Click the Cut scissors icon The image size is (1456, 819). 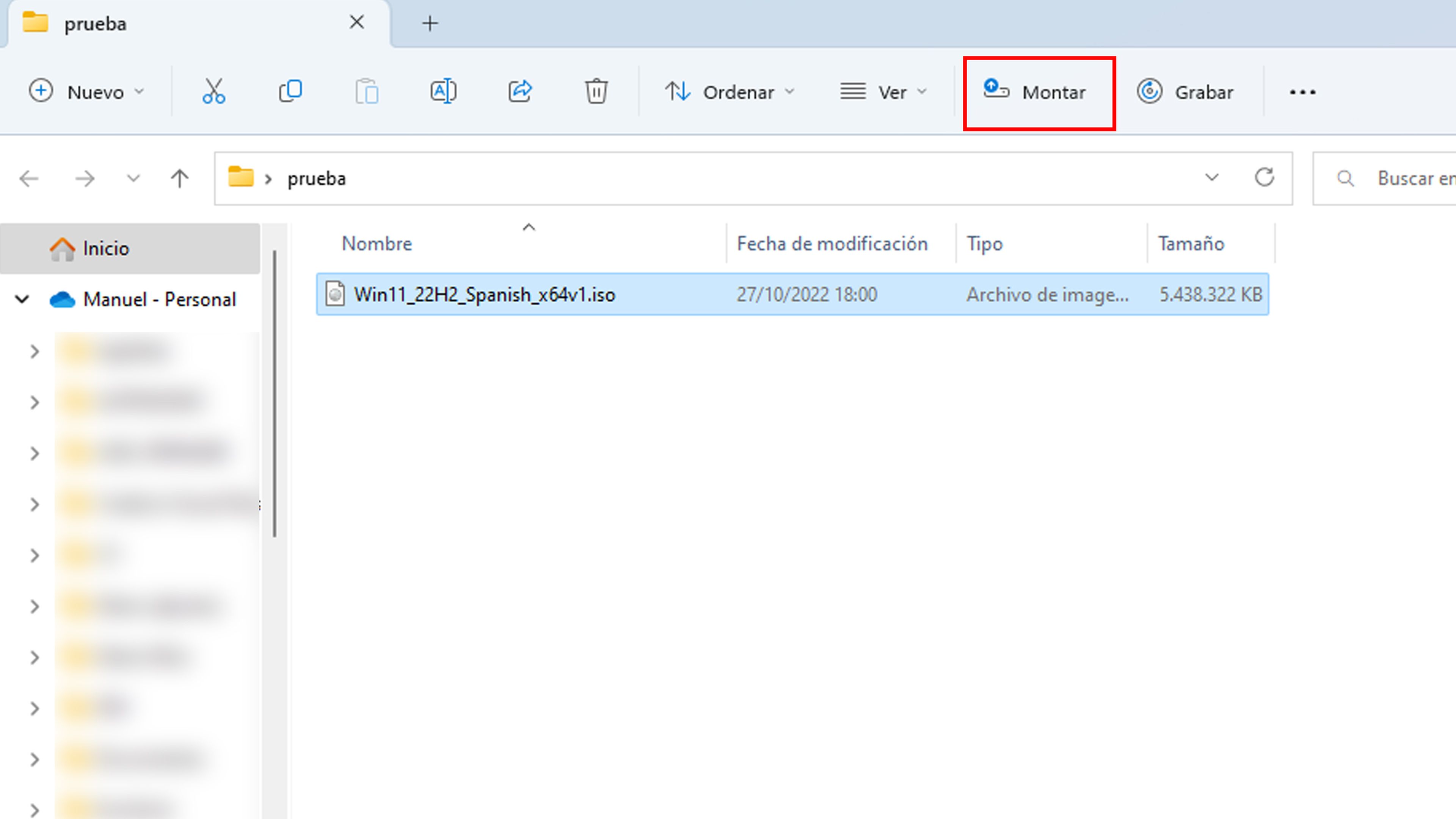pos(213,91)
